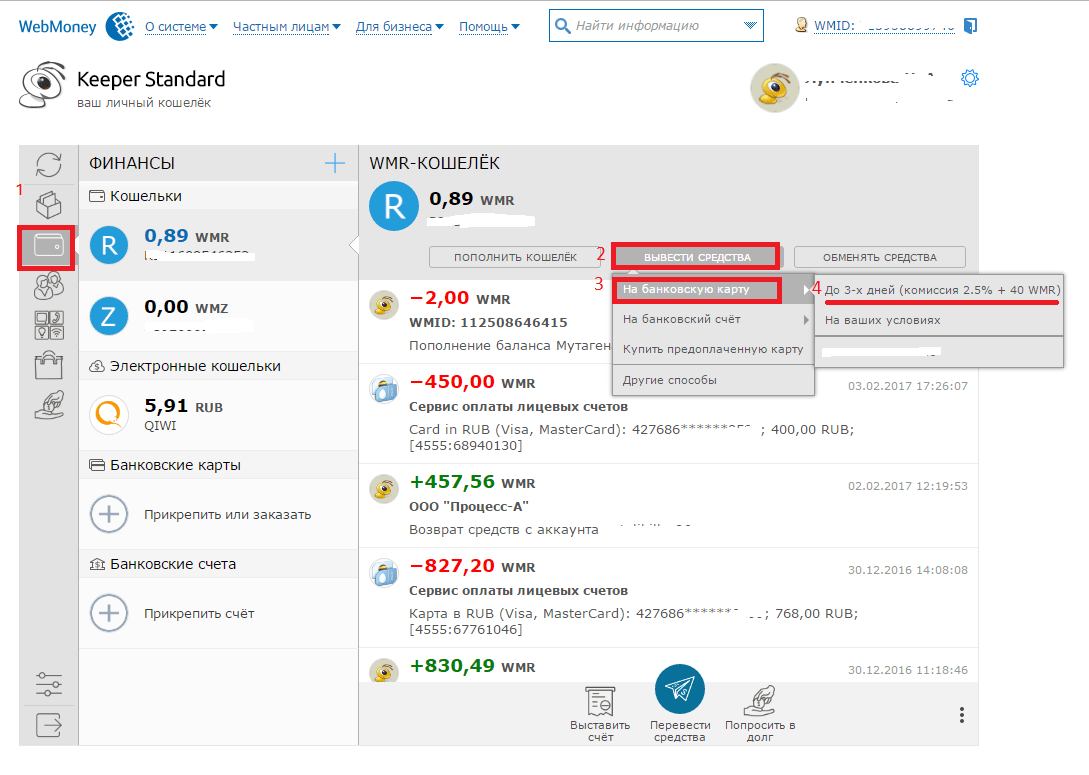Click the ПОПОЛНИТЬ КОШЕЛЁК button
This screenshot has width=1089, height=775.
click(x=515, y=257)
